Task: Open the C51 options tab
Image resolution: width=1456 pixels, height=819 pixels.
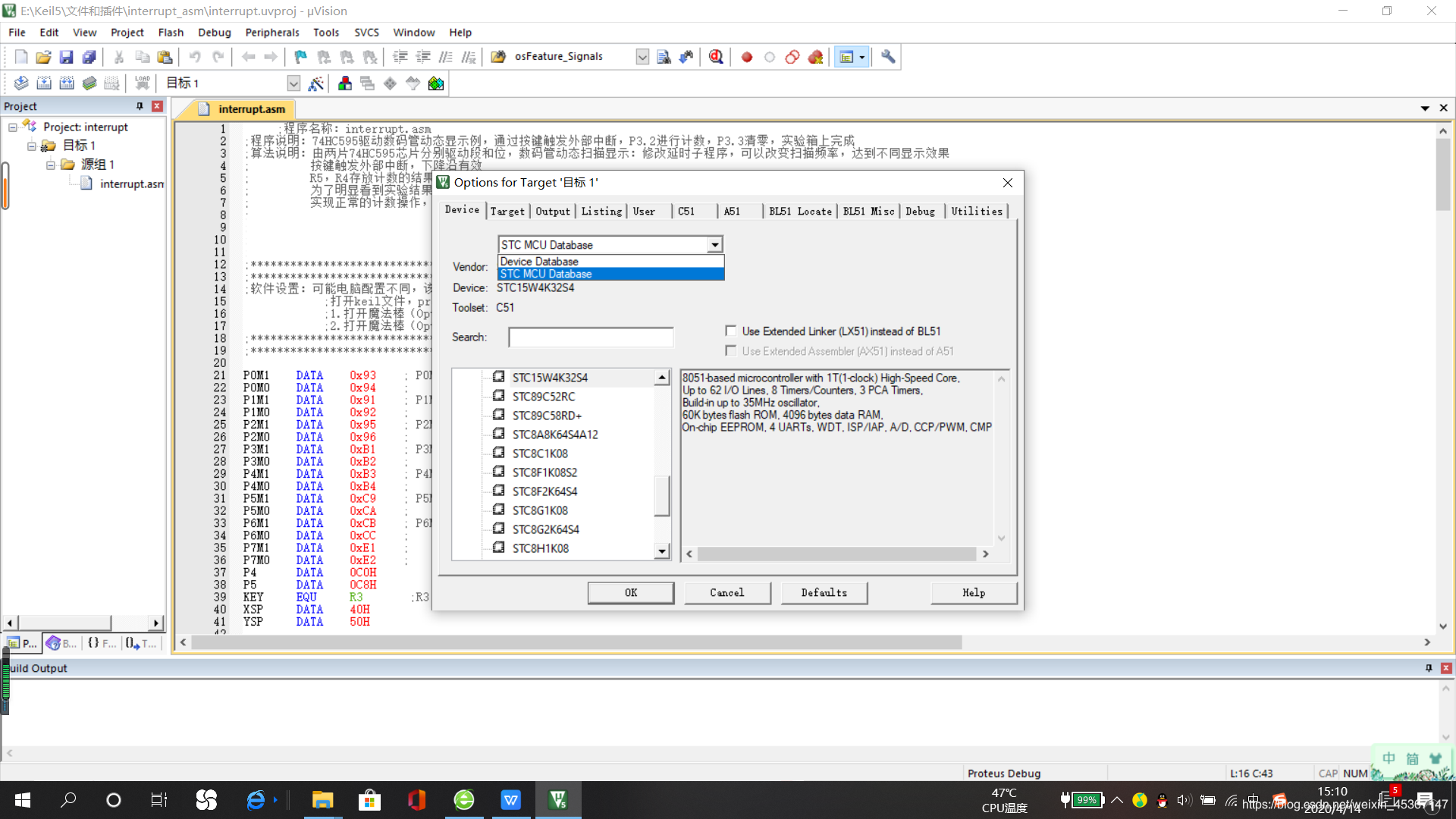Action: pyautogui.click(x=686, y=212)
